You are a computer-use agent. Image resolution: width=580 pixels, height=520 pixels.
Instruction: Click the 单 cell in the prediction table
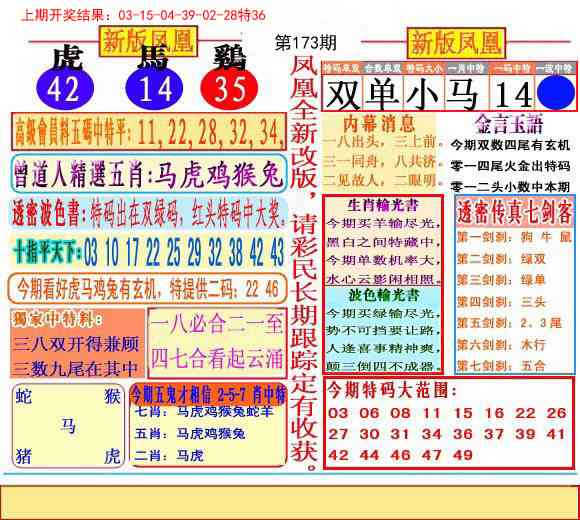(383, 94)
